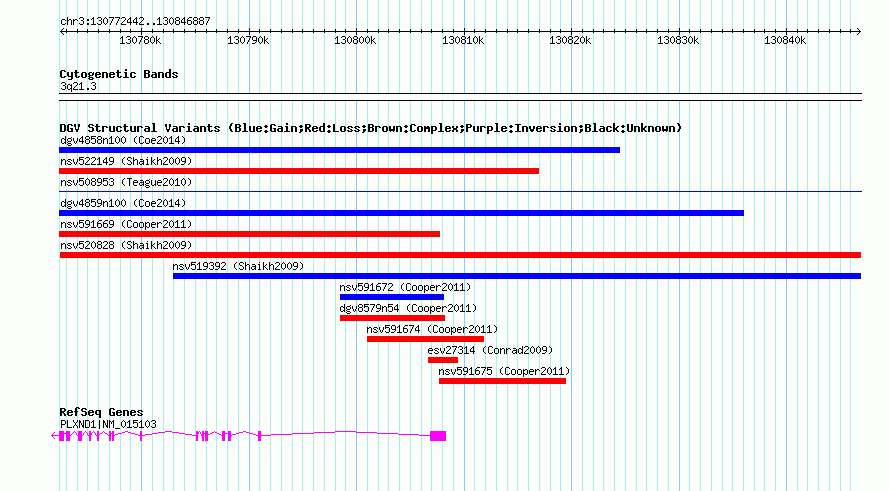Viewport: 890px width, 491px height.
Task: Click the nsv519392 (Shaikh2009) blue gain bar
Action: click(517, 276)
